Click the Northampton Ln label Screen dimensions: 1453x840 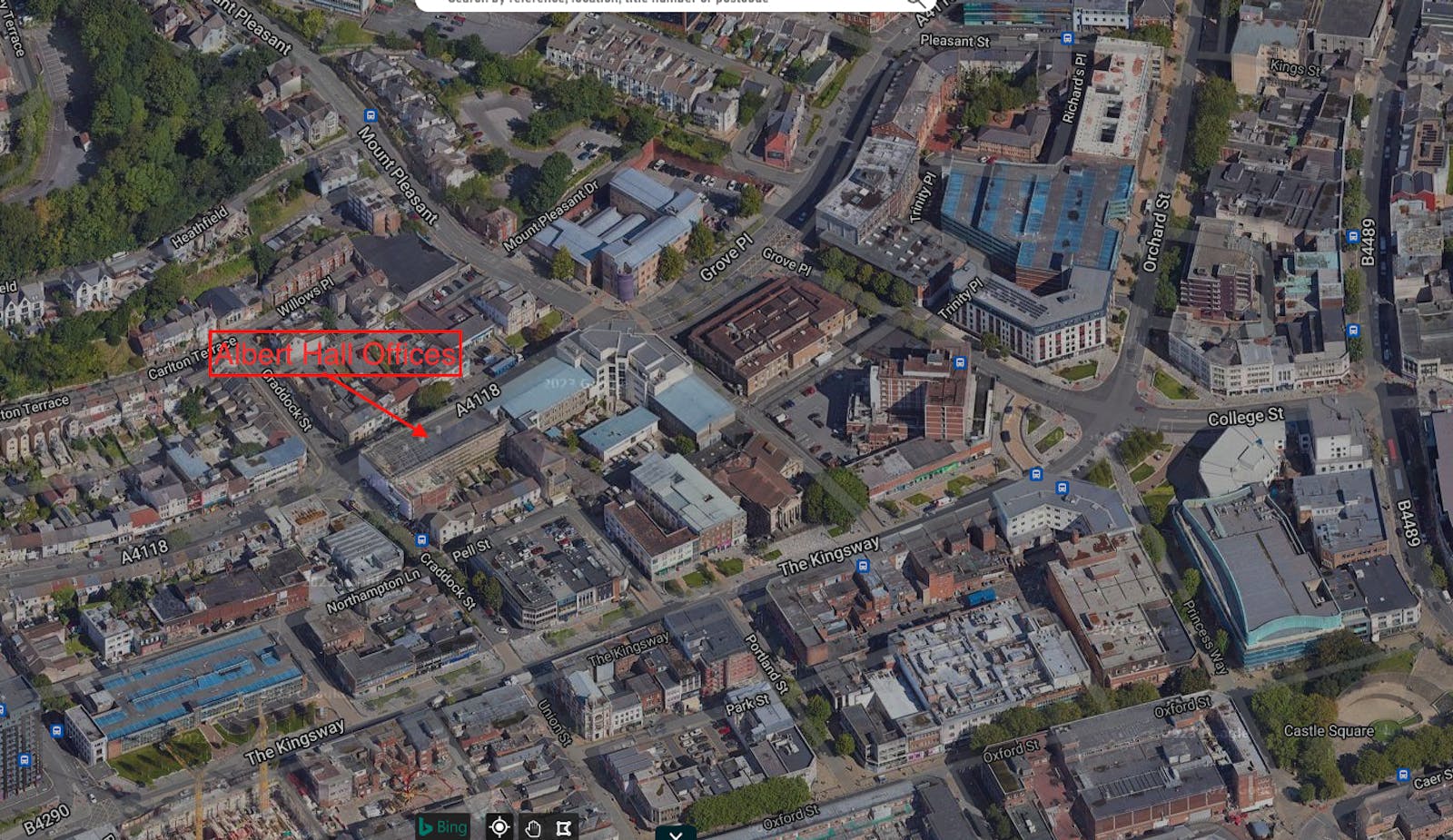coord(373,591)
